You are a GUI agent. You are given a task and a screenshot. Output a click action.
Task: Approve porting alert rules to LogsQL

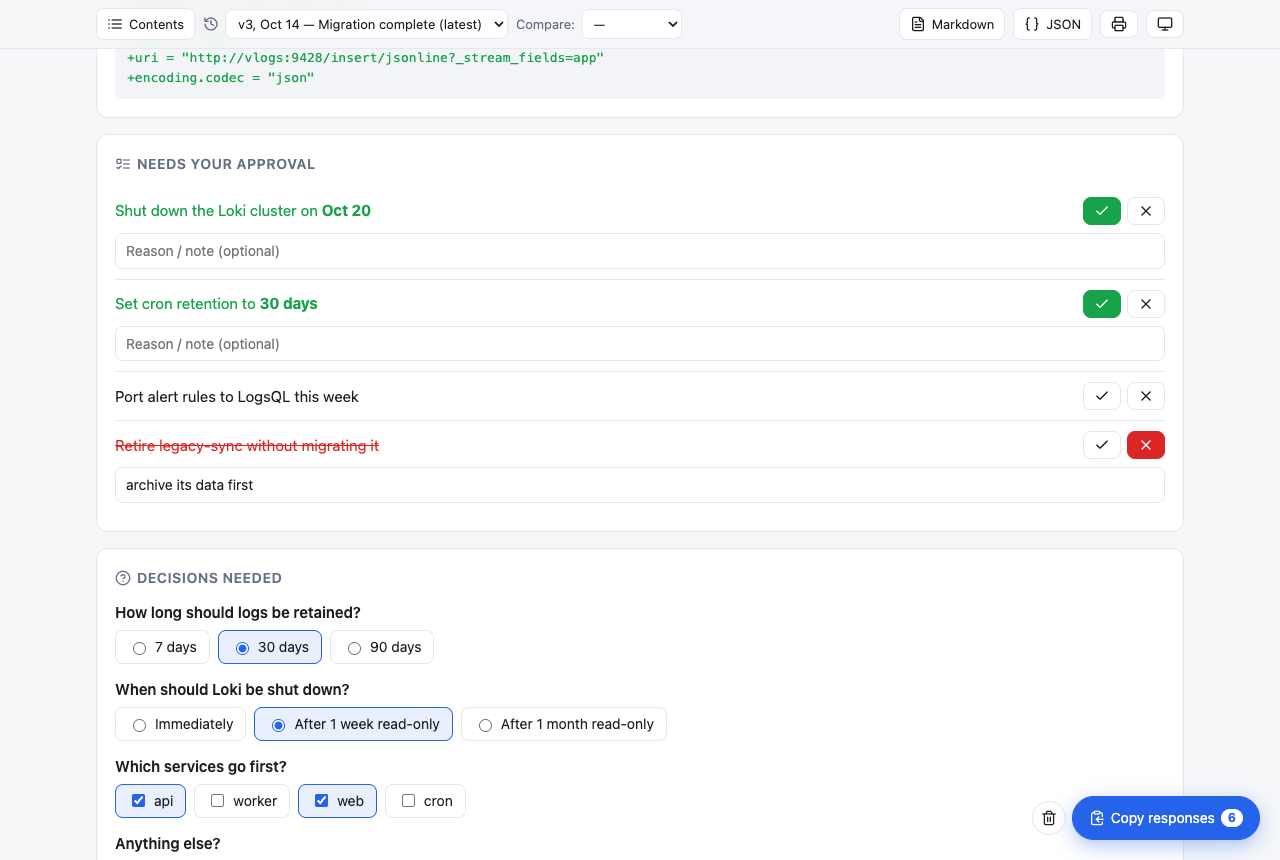pyautogui.click(x=1102, y=396)
